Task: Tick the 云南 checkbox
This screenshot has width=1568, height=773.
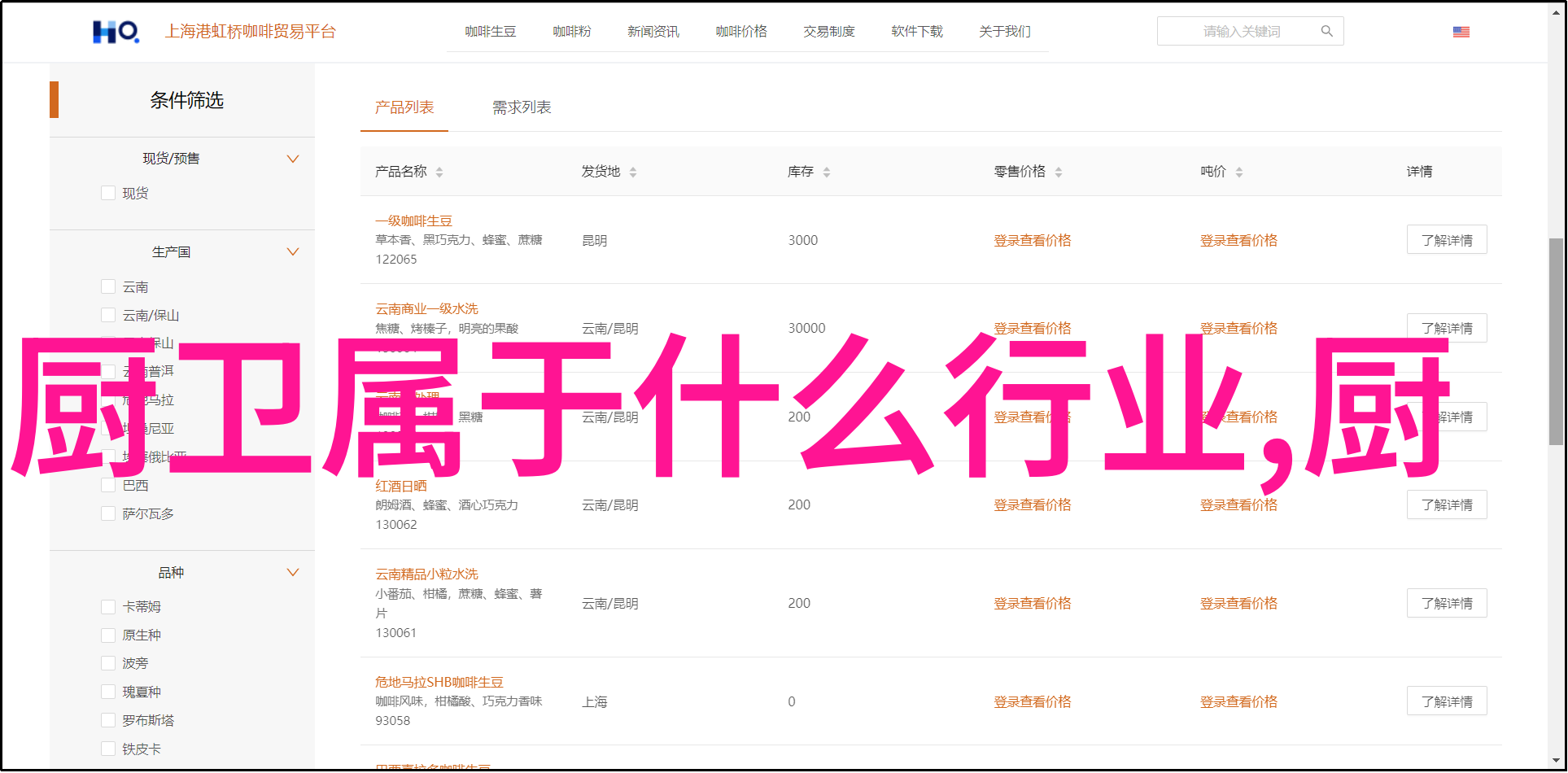Action: coord(108,286)
